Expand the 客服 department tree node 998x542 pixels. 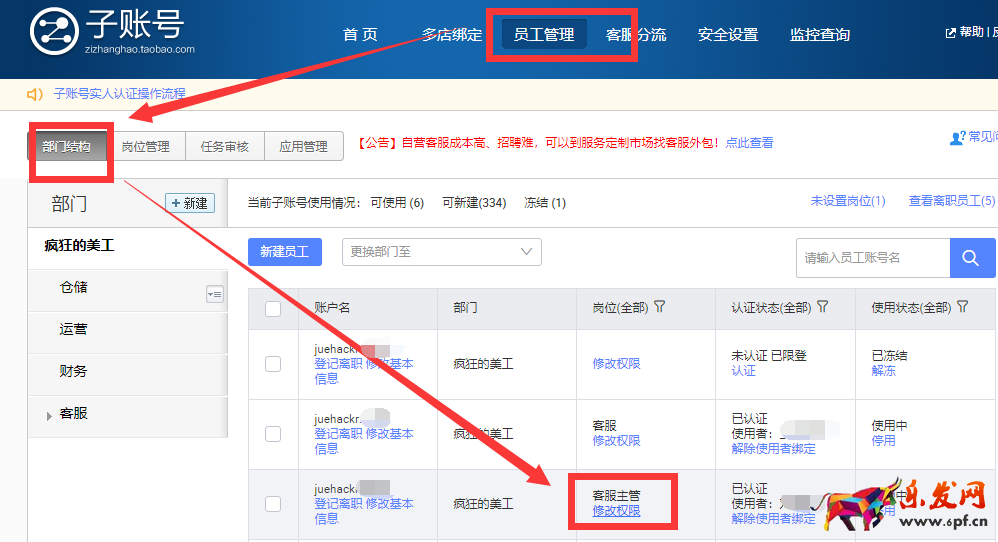49,416
